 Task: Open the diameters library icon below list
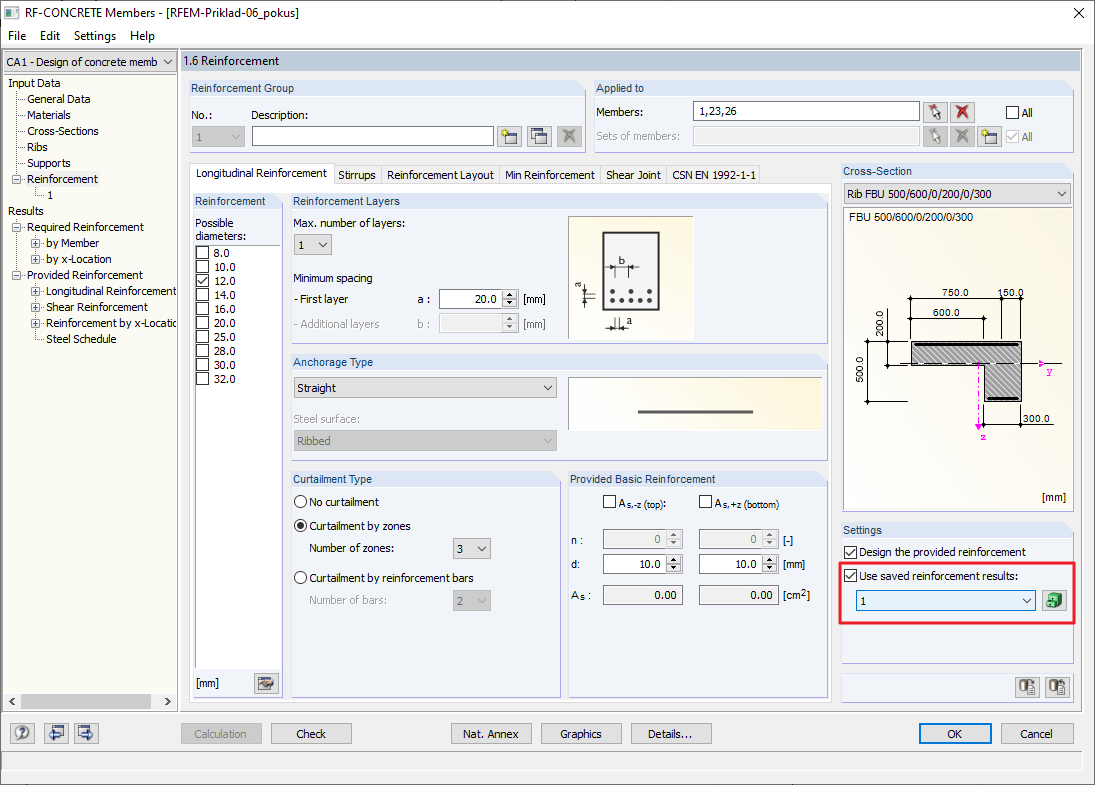(265, 683)
